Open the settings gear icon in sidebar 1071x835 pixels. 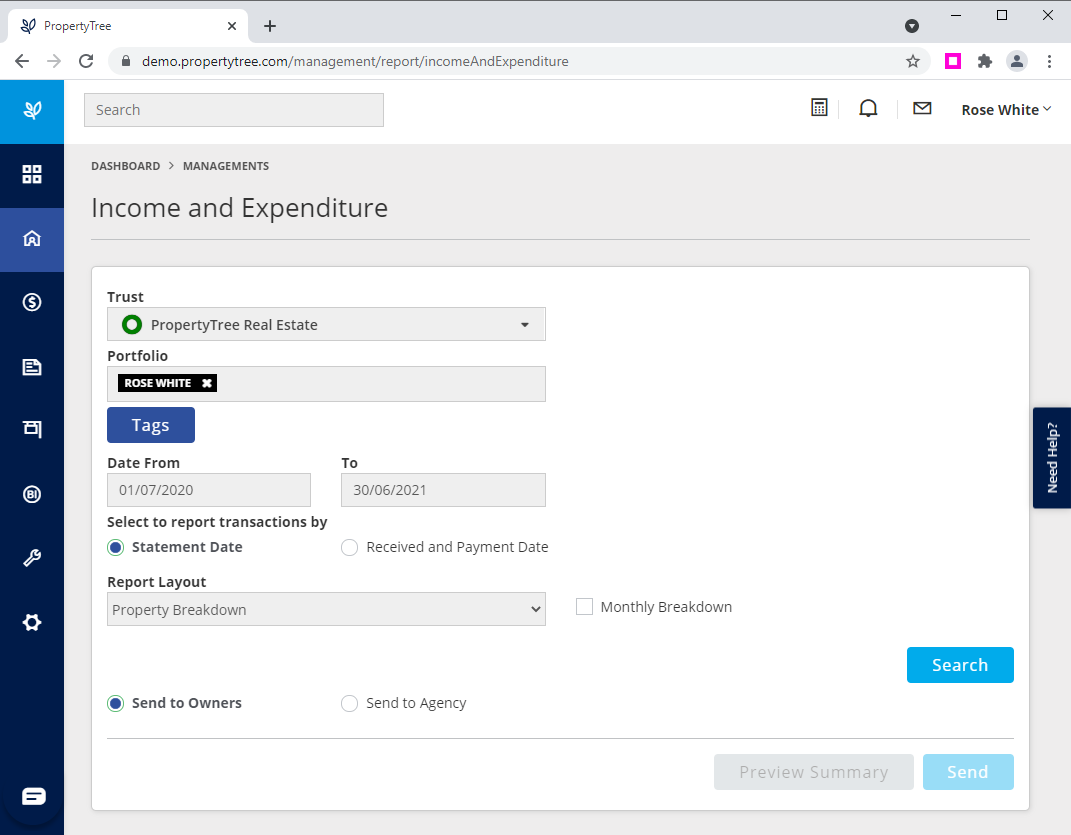[32, 622]
